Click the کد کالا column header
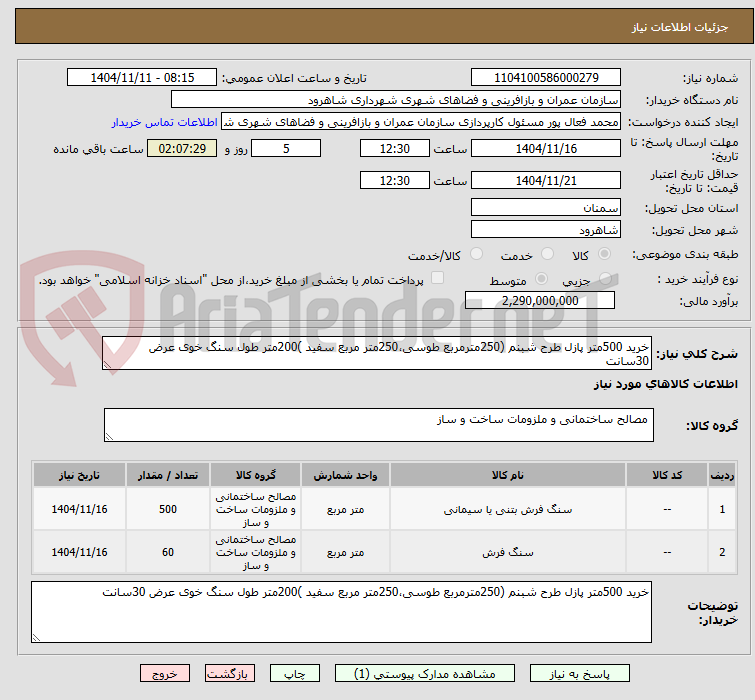The width and height of the screenshot is (755, 700). (x=667, y=476)
